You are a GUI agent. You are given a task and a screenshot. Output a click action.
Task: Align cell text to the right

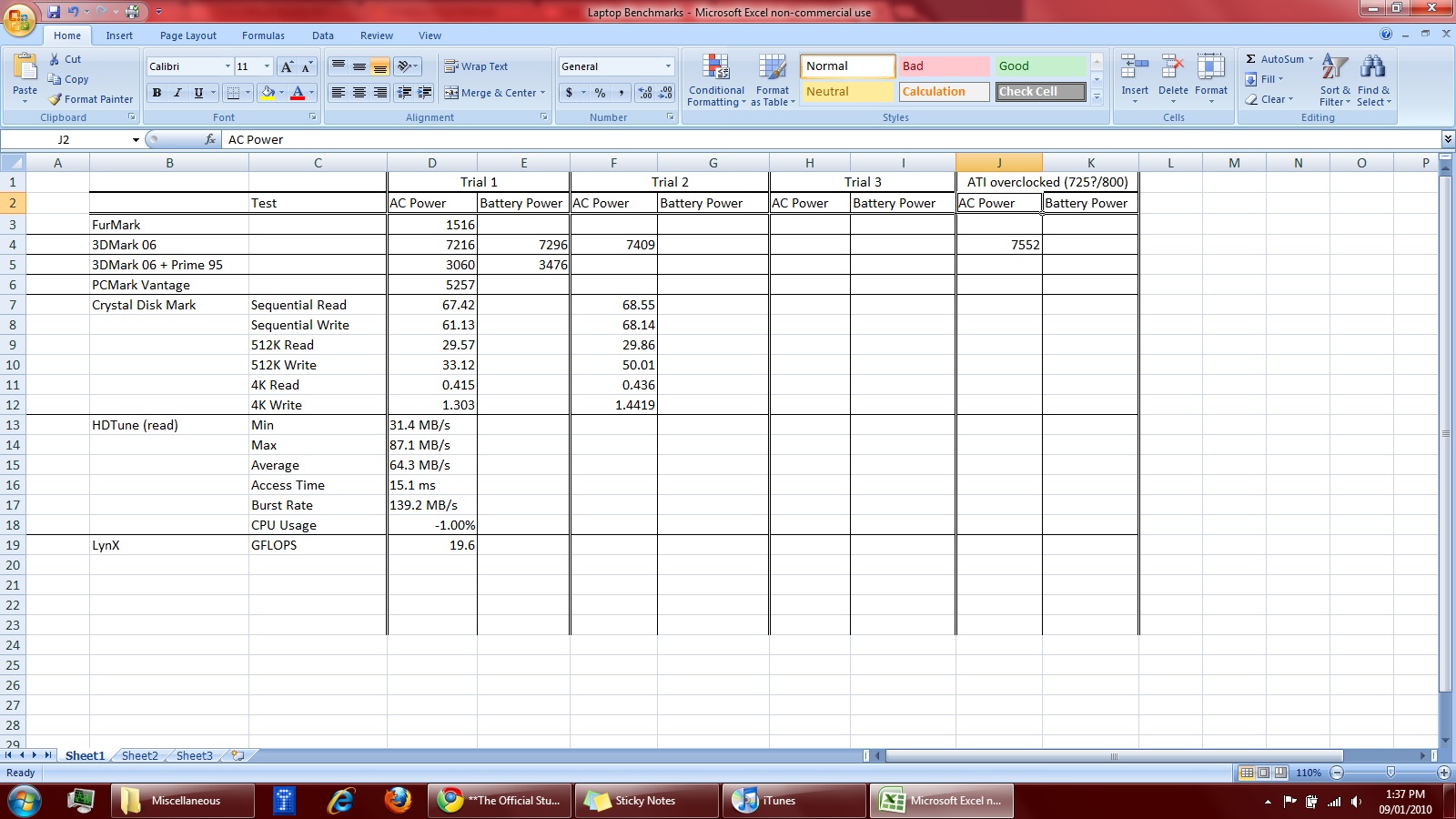pos(380,93)
